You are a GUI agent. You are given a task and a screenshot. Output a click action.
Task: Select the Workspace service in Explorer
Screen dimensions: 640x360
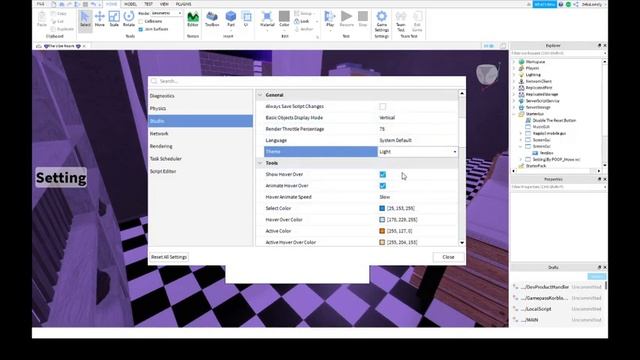pyautogui.click(x=535, y=62)
